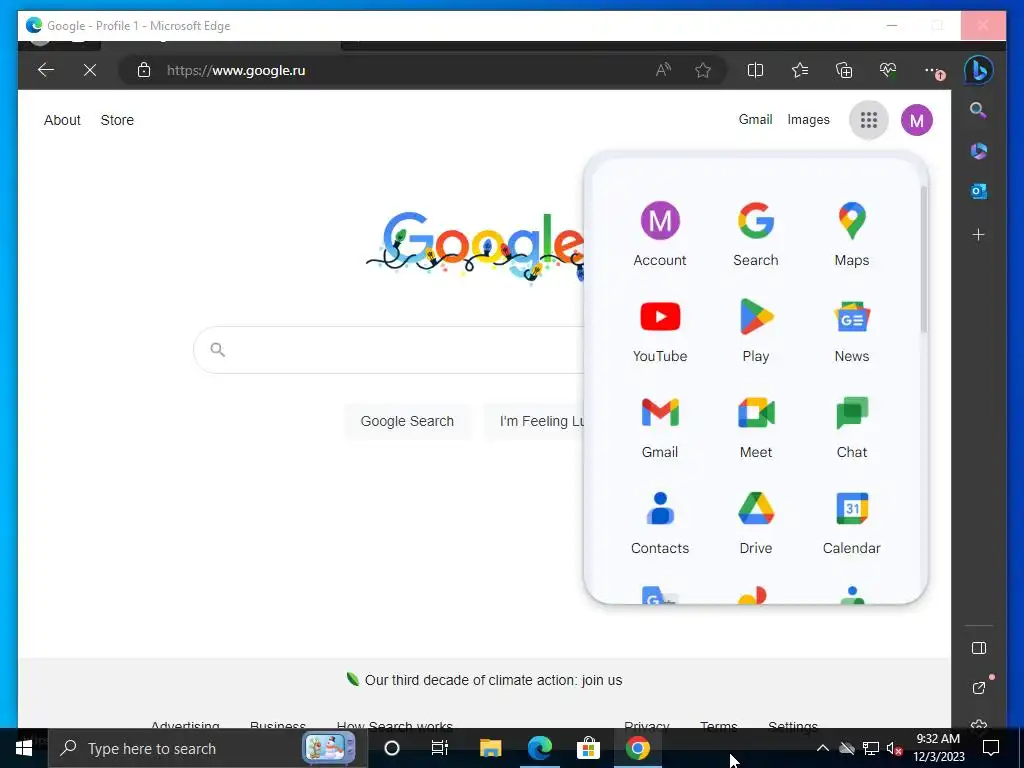The image size is (1024, 768).
Task: Focus the Google search input box
Action: tap(389, 350)
